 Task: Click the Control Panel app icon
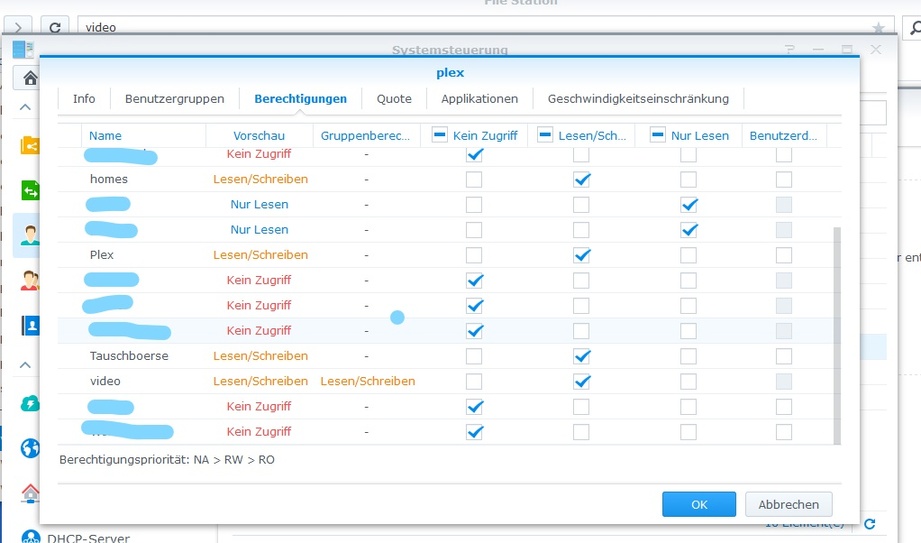point(23,49)
